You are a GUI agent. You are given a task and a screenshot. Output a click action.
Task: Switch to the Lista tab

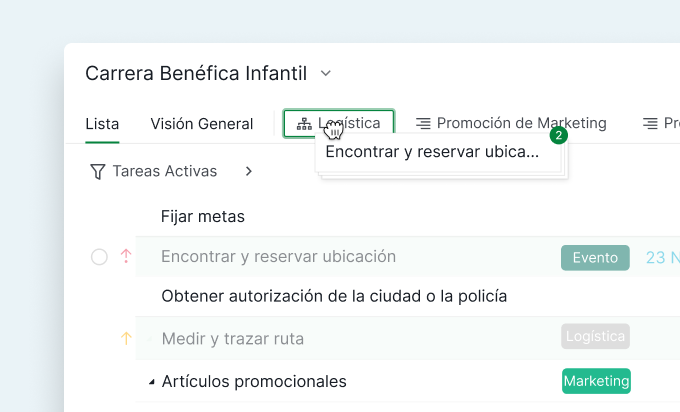point(102,124)
